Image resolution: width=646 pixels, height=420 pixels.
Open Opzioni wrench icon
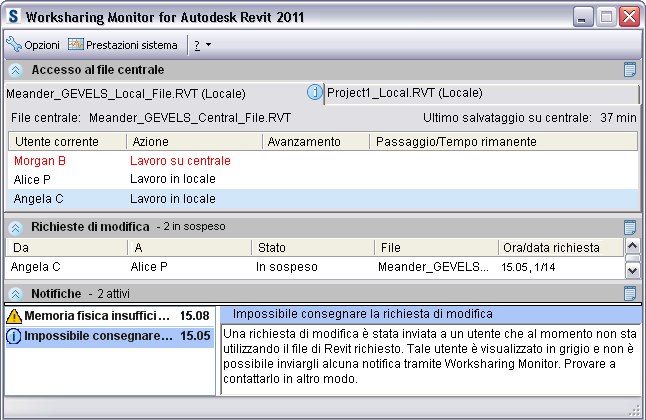tap(14, 45)
